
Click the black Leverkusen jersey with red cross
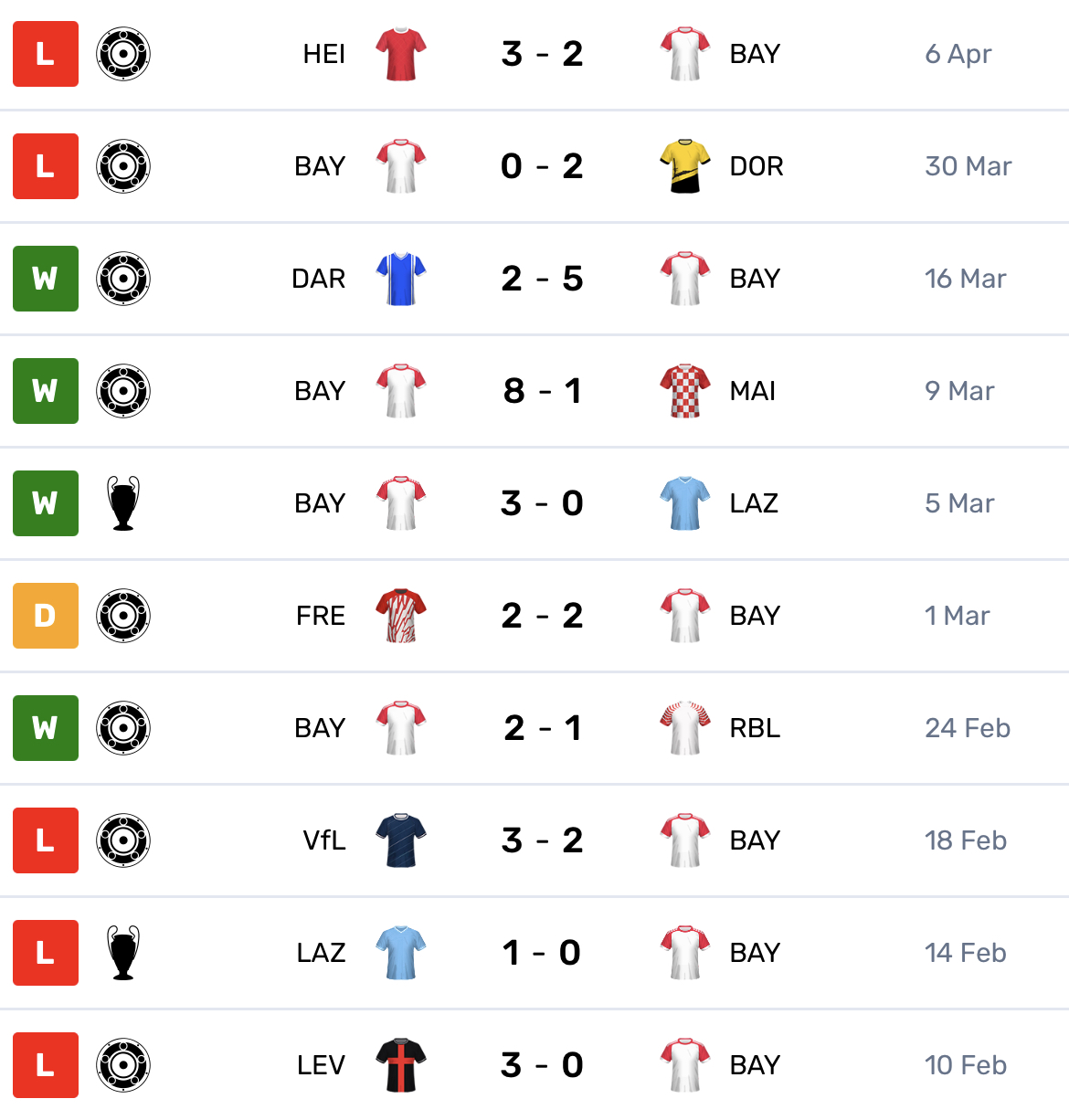click(x=401, y=1065)
